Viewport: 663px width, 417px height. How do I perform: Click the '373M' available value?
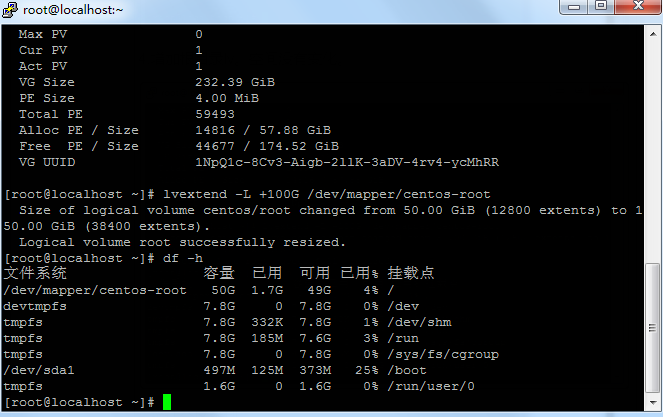pyautogui.click(x=315, y=370)
